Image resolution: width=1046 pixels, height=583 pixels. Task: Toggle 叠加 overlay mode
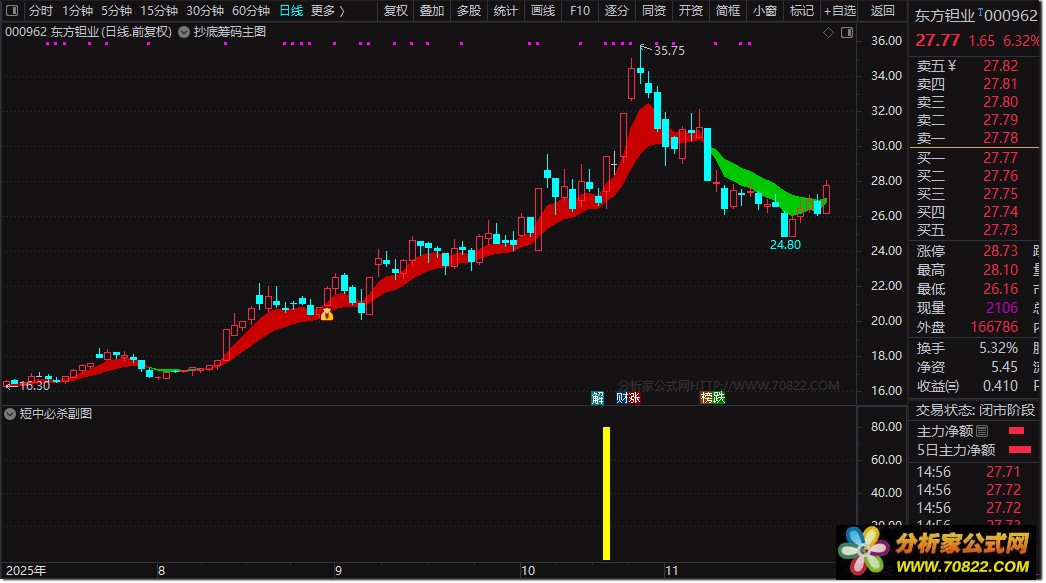coord(432,11)
